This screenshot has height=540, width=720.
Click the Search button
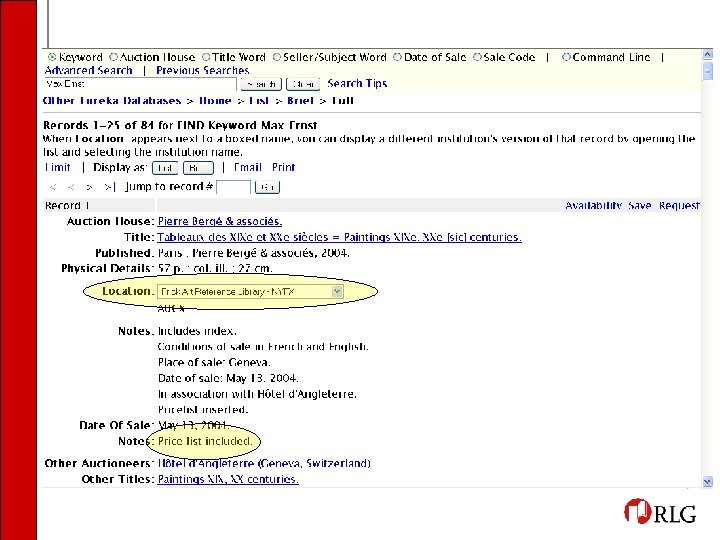click(x=261, y=84)
